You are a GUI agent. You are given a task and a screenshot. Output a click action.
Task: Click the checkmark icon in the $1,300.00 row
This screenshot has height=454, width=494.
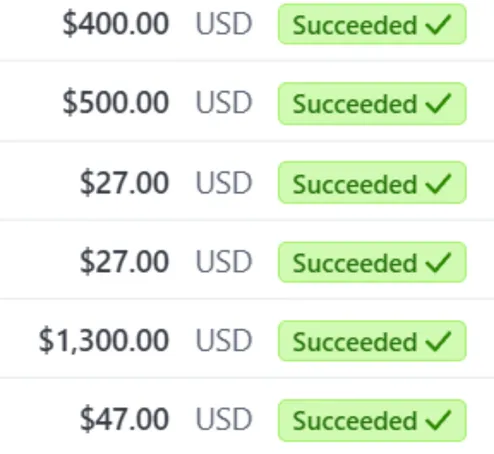438,341
